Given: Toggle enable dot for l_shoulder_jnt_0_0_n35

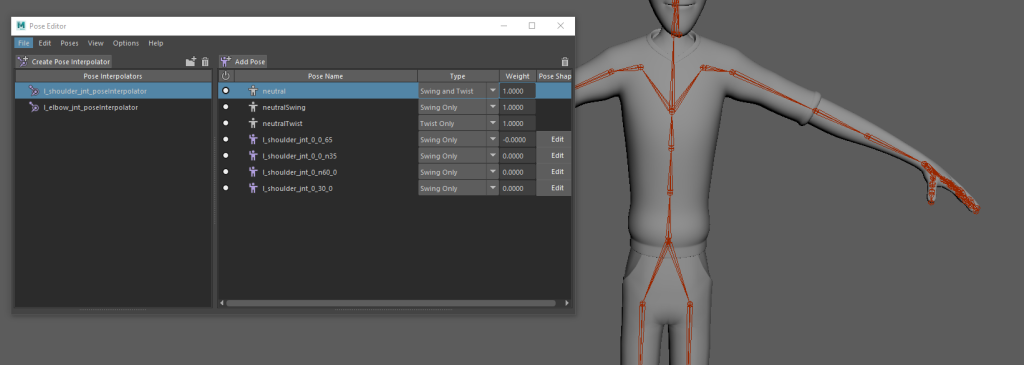Looking at the screenshot, I should pyautogui.click(x=226, y=155).
